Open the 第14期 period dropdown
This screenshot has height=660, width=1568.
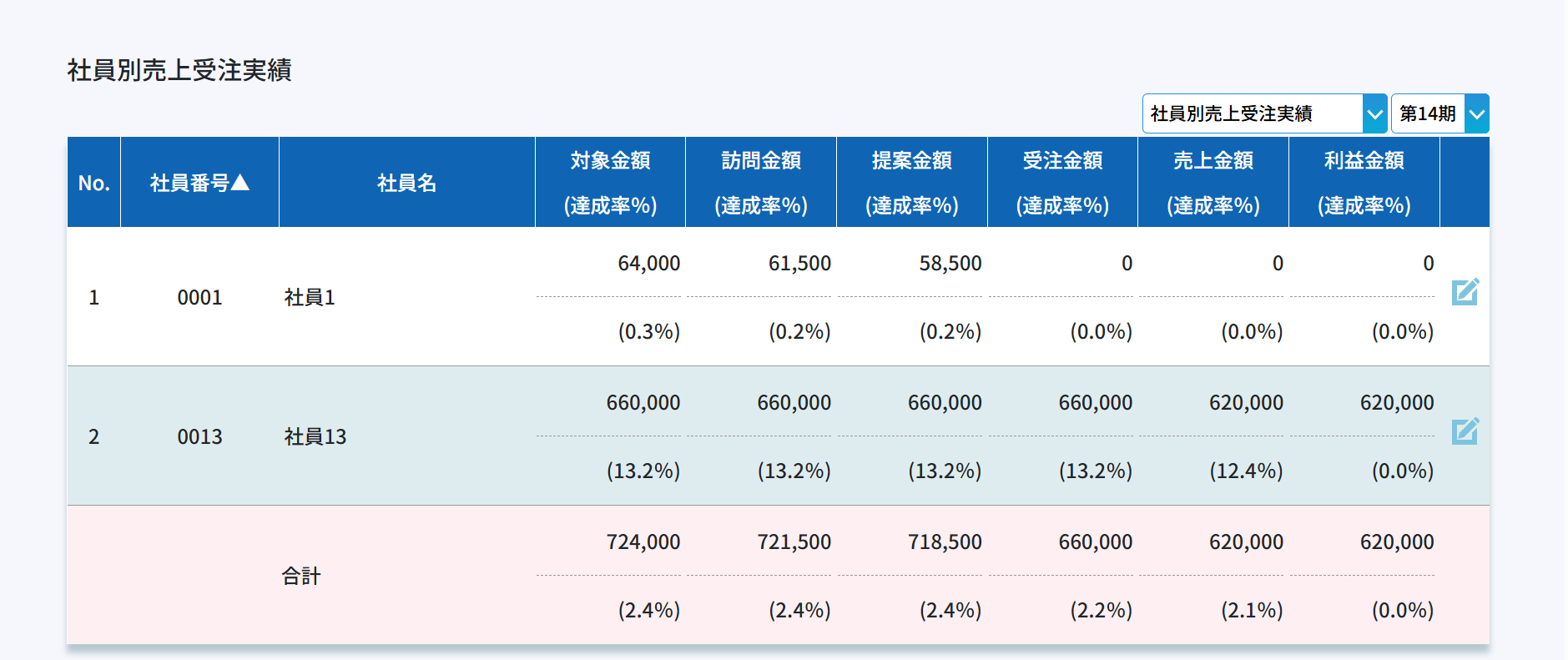pos(1439,113)
